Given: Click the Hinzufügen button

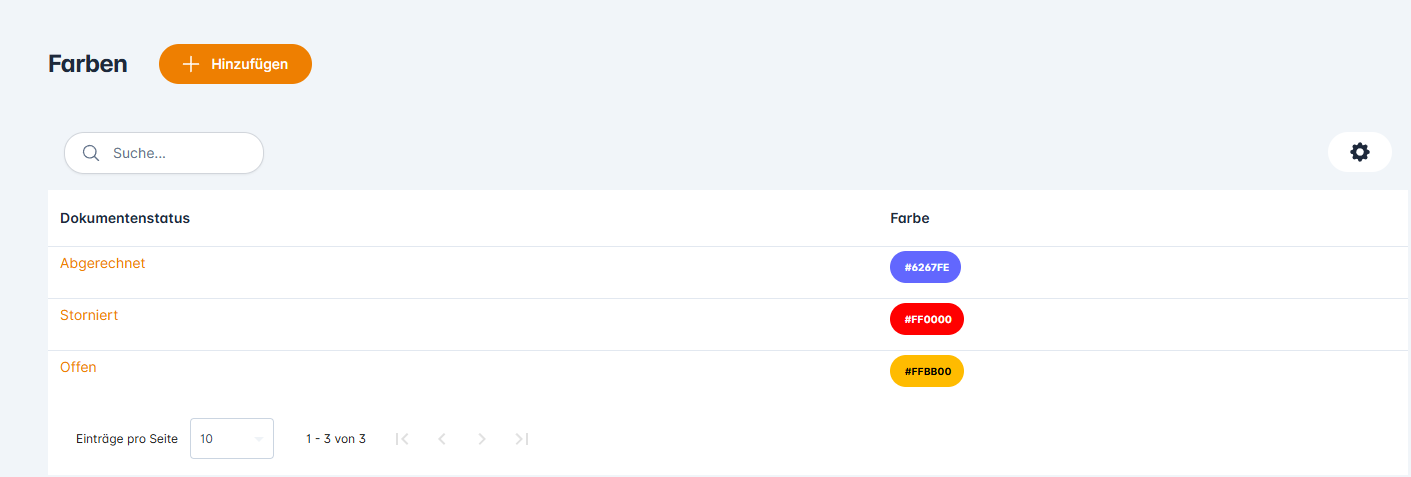Looking at the screenshot, I should [235, 64].
